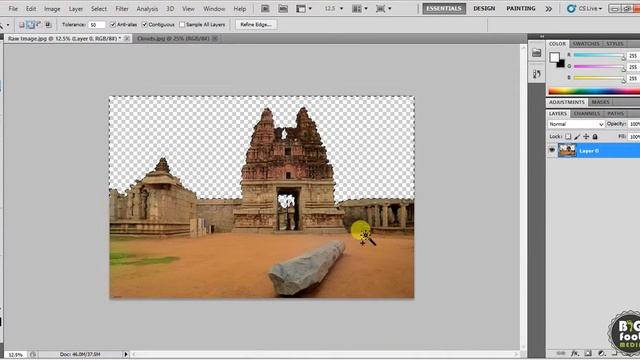Switch to the Essentials workspace
This screenshot has width=640, height=360.
pyautogui.click(x=444, y=9)
